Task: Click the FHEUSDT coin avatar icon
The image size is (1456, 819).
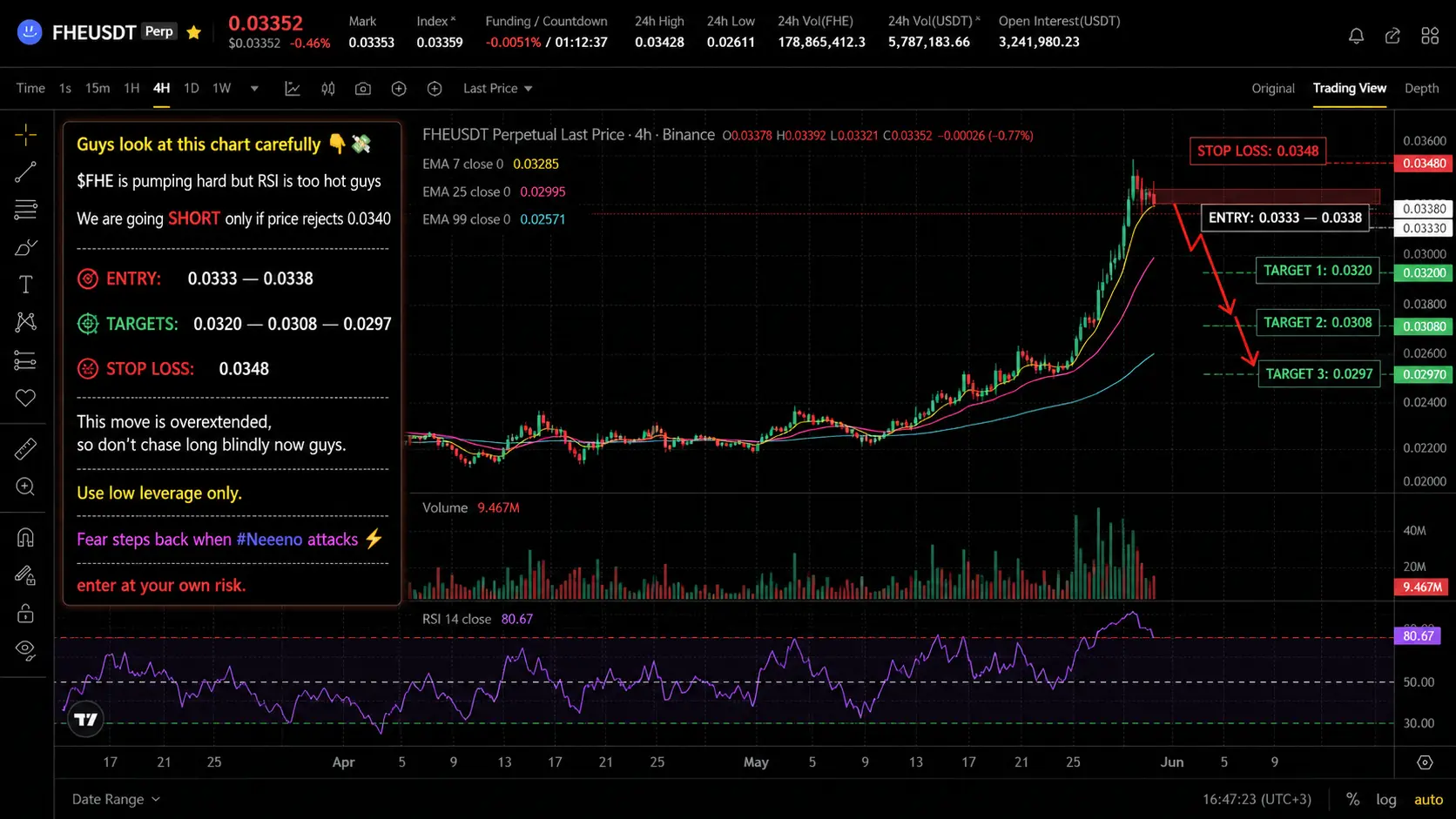Action: coord(30,32)
